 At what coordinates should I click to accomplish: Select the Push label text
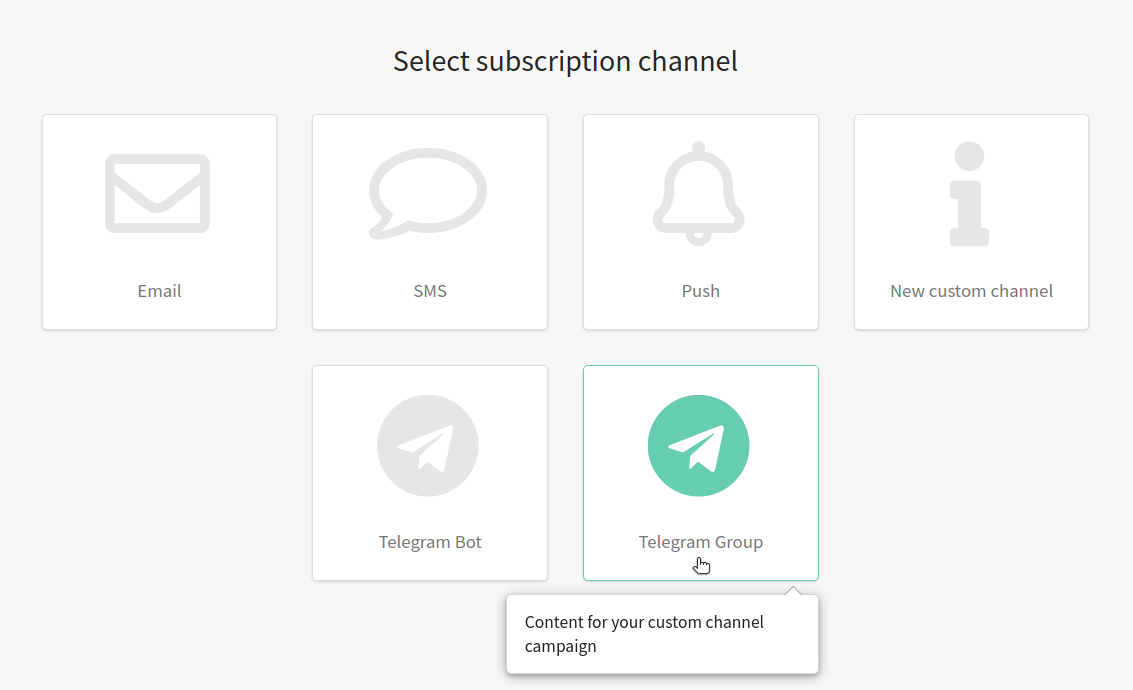pyautogui.click(x=701, y=291)
